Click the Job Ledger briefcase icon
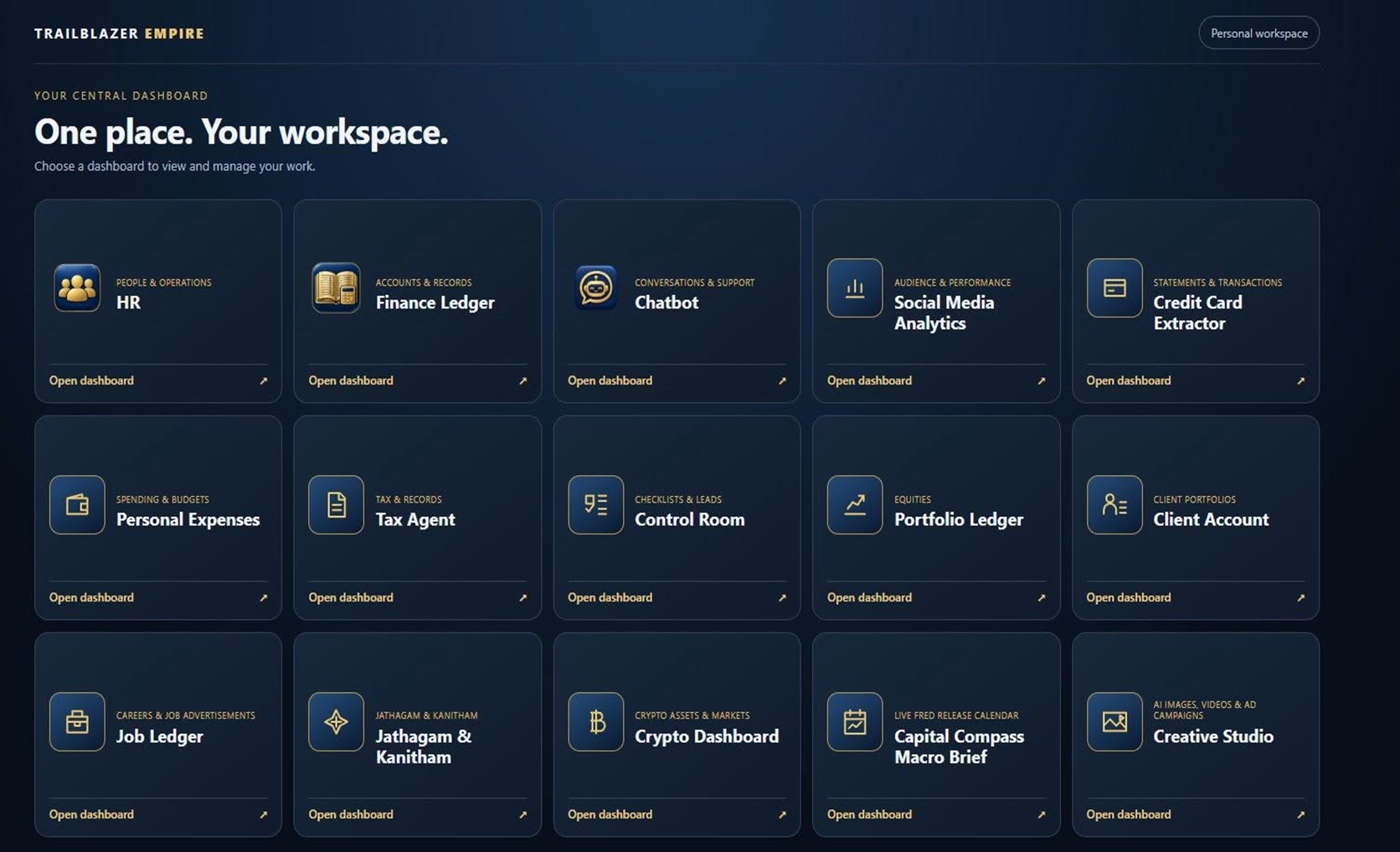Image resolution: width=1400 pixels, height=852 pixels. click(77, 721)
